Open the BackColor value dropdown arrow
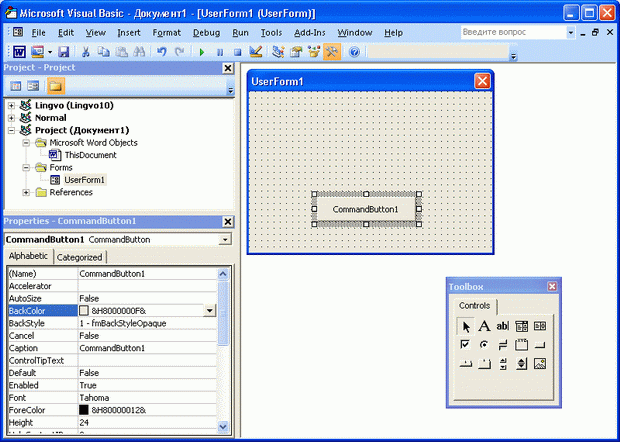 [210, 311]
